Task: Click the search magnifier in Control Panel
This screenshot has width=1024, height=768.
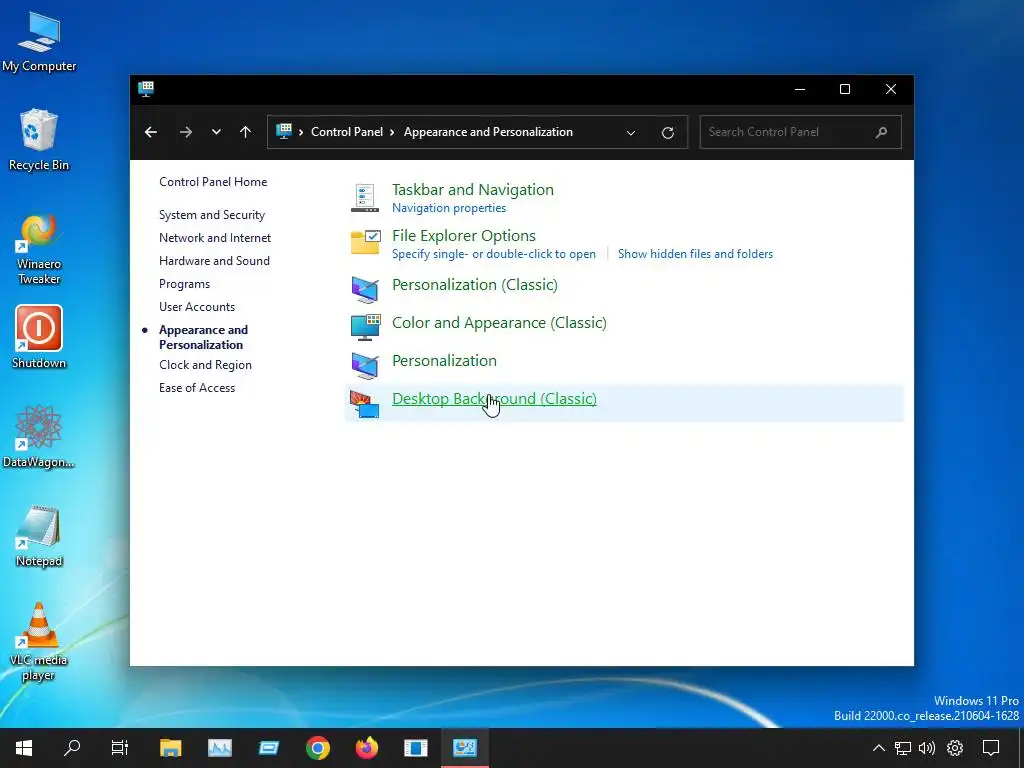Action: [x=881, y=132]
